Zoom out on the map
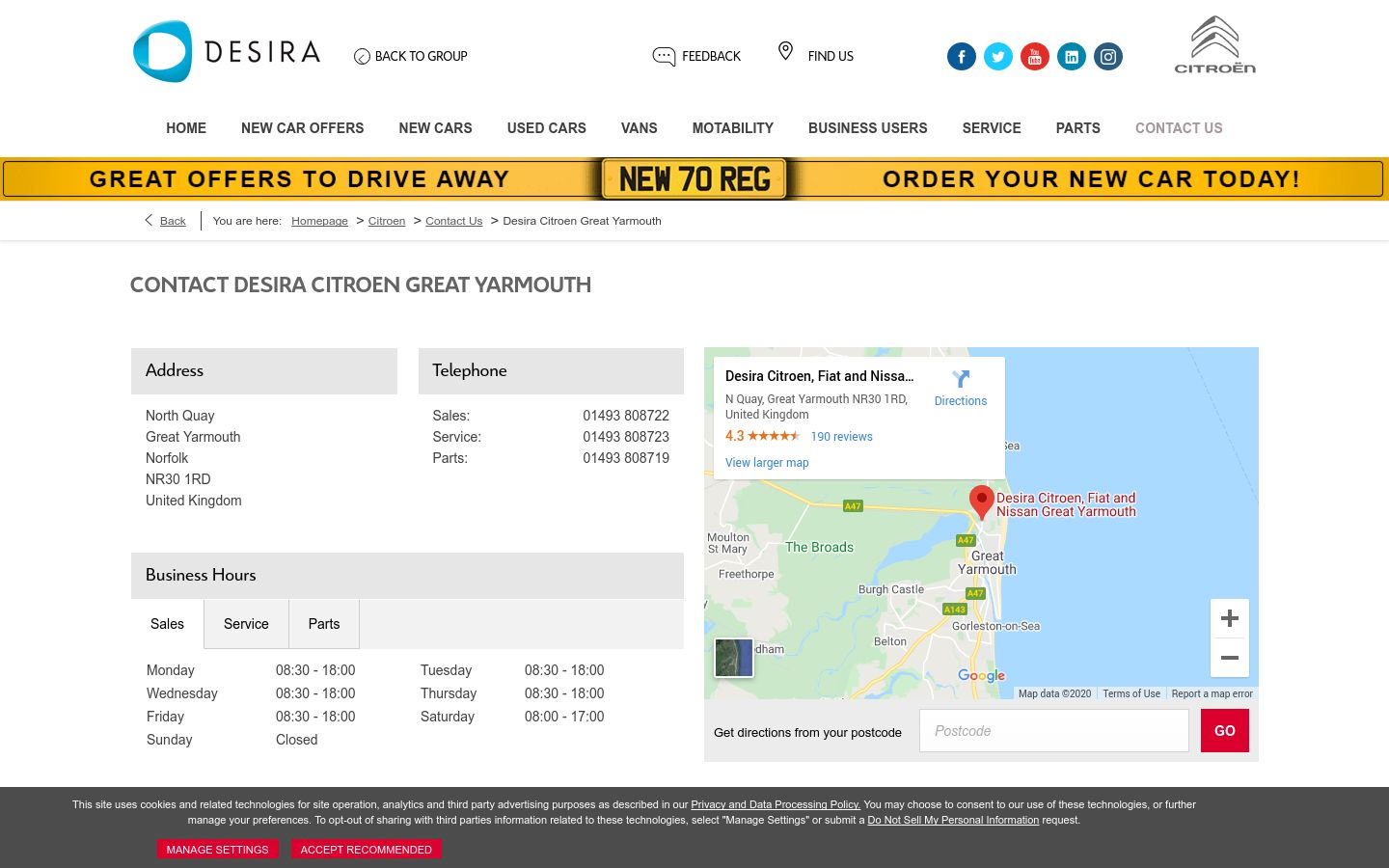The width and height of the screenshot is (1389, 868). 1230,658
